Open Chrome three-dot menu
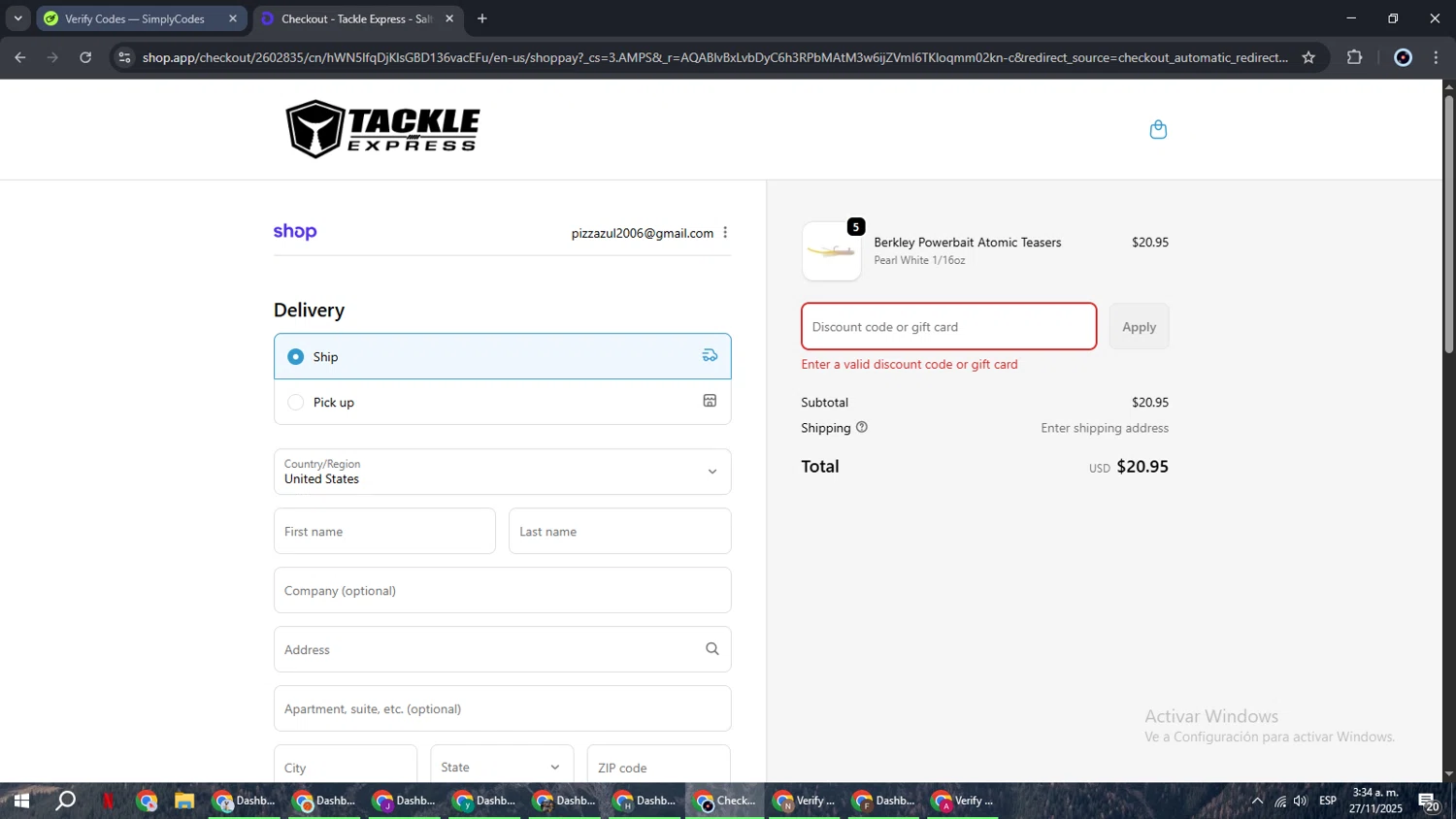Viewport: 1456px width, 819px height. pyautogui.click(x=1437, y=57)
